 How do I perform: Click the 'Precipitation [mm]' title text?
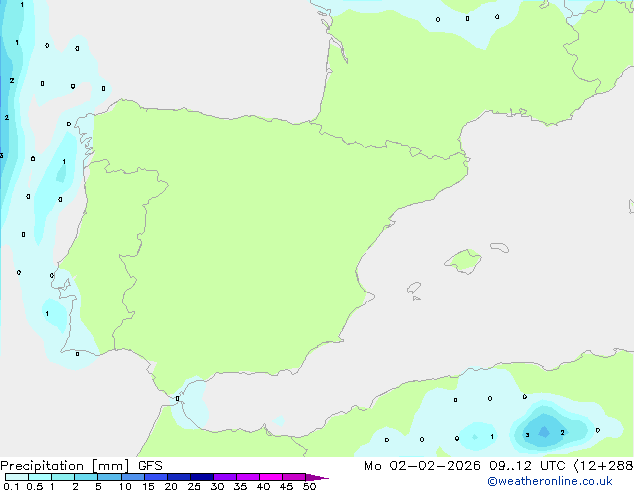(65, 466)
